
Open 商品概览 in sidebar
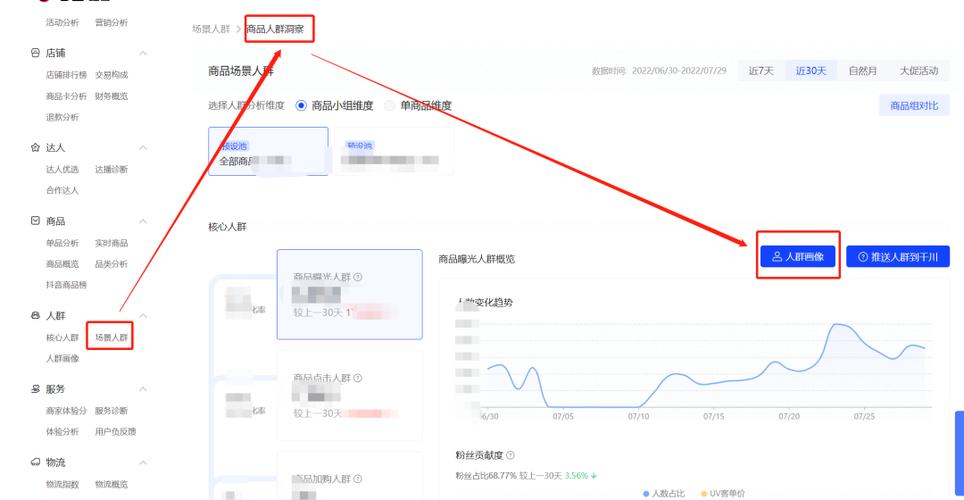(62, 264)
